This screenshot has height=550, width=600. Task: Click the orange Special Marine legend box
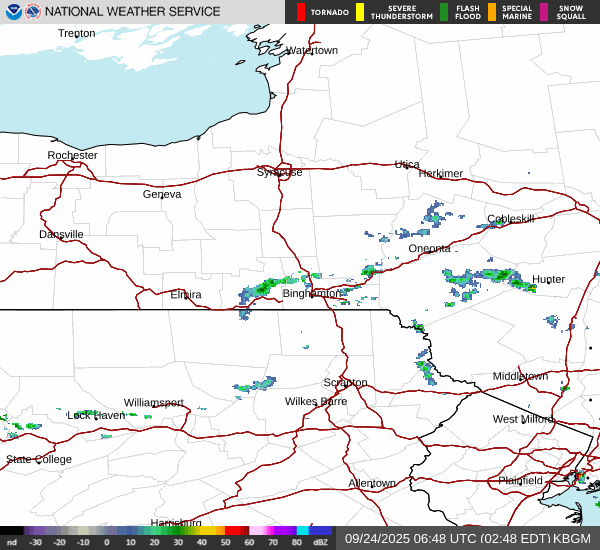point(491,12)
